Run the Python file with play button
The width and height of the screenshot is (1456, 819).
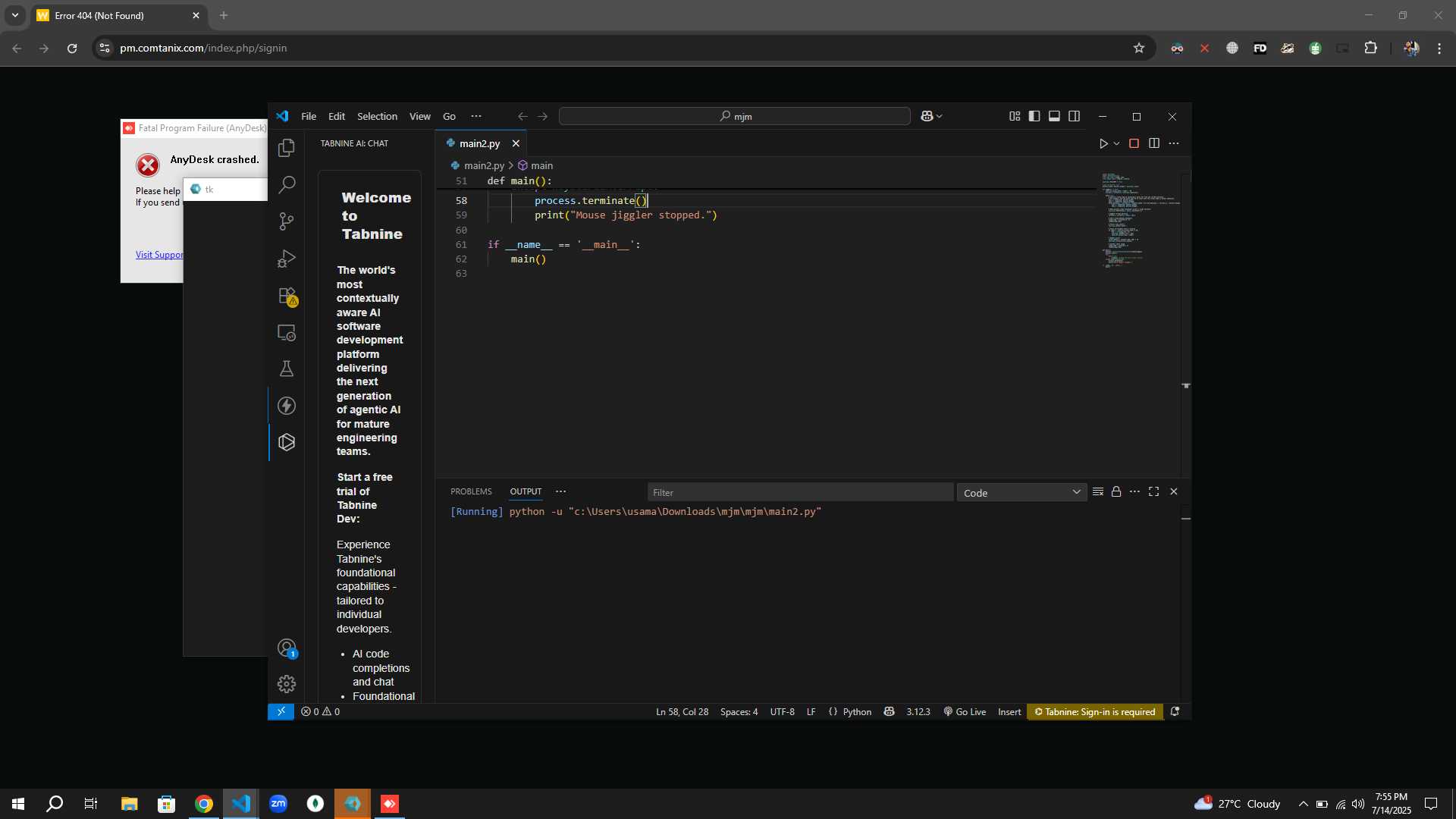coord(1103,143)
